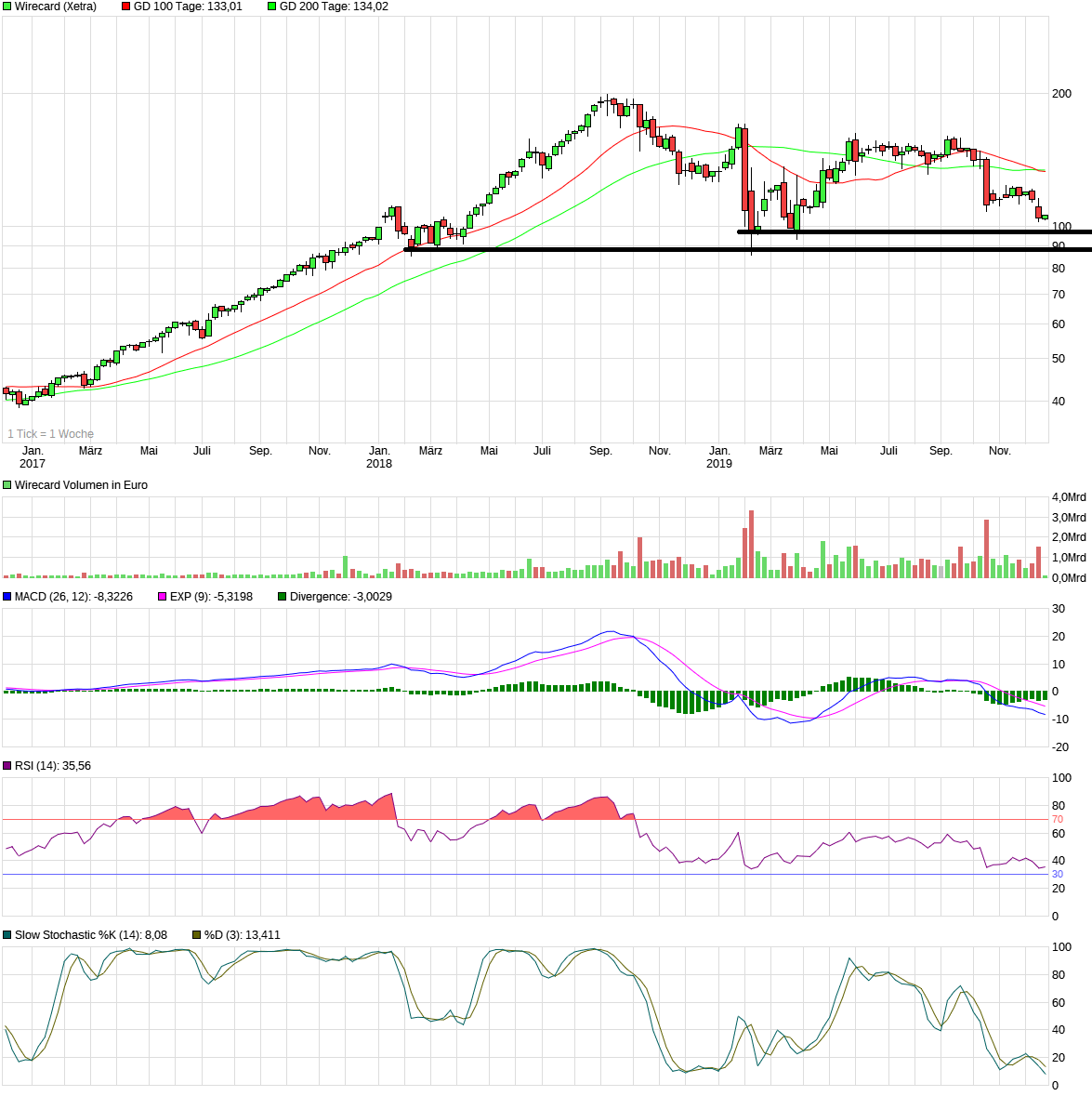Click the blue MACD legend swatch
Viewport: 1092px width, 1096px height.
pos(7,597)
